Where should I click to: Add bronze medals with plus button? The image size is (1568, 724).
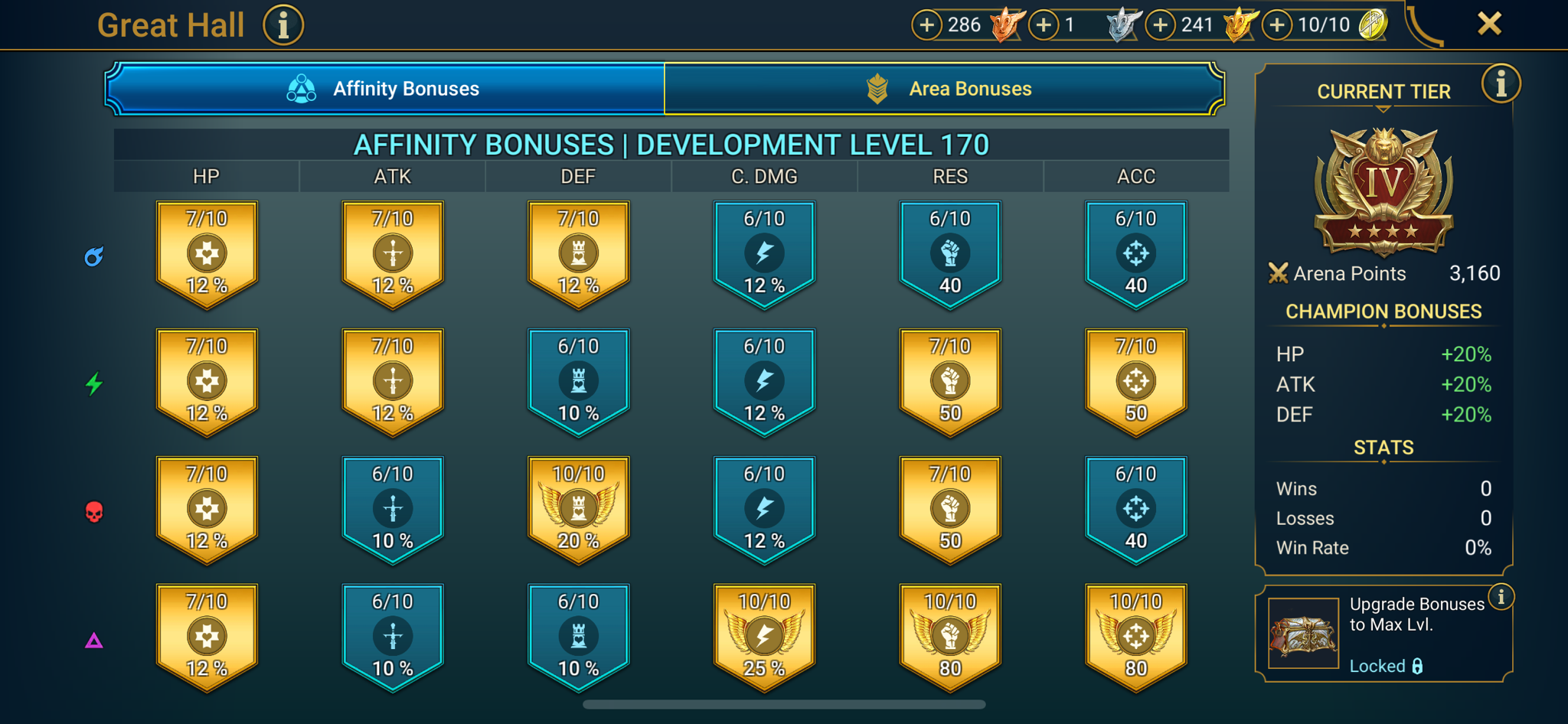(x=926, y=25)
